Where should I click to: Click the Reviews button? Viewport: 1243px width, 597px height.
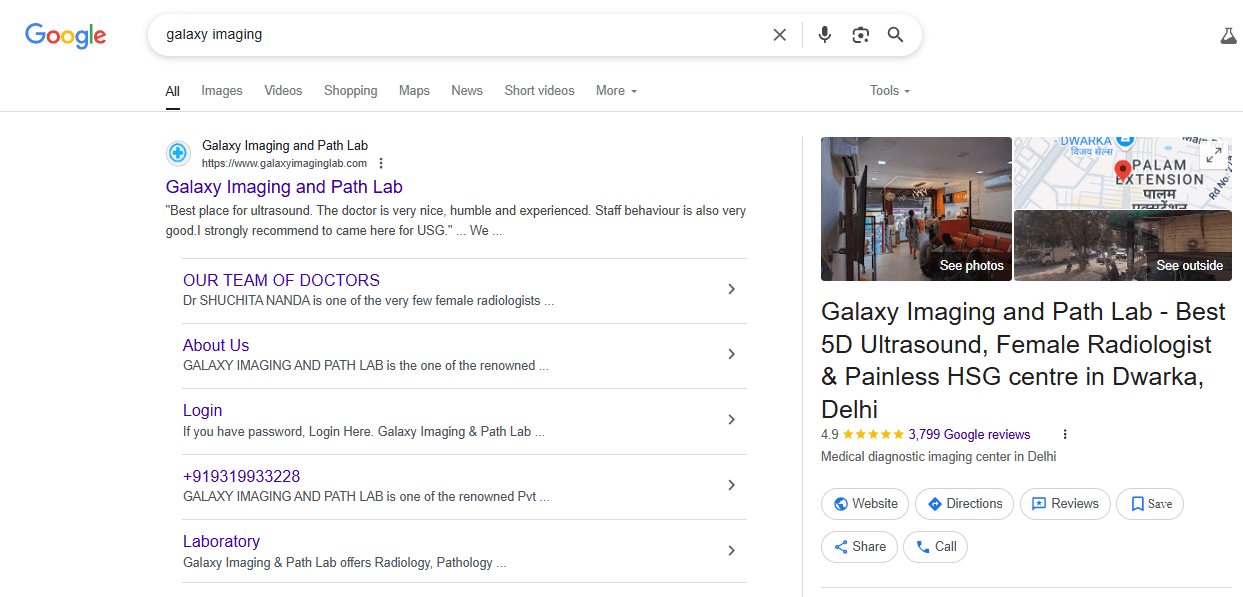point(1065,504)
